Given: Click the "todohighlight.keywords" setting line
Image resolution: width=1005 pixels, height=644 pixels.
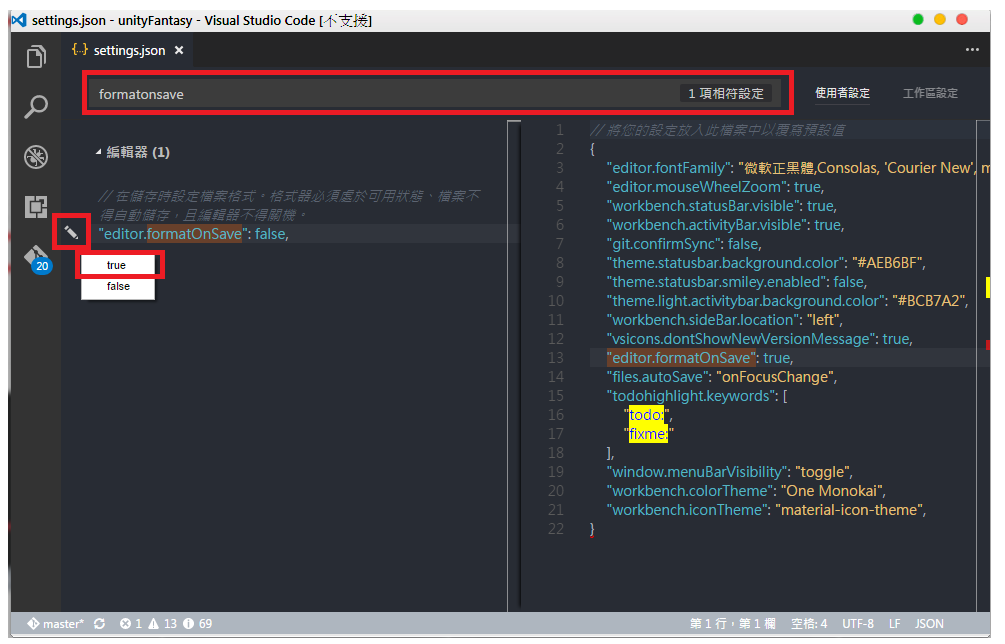Looking at the screenshot, I should click(x=697, y=395).
